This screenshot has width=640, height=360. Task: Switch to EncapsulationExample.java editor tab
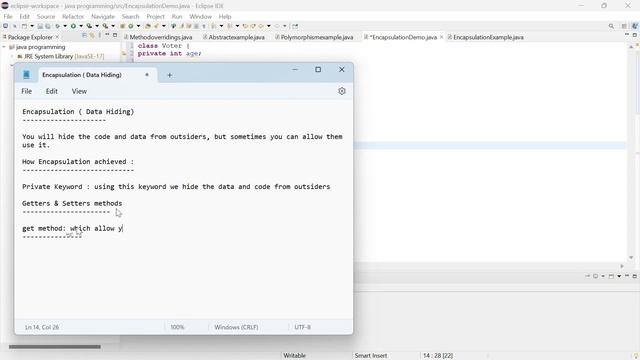[485, 37]
